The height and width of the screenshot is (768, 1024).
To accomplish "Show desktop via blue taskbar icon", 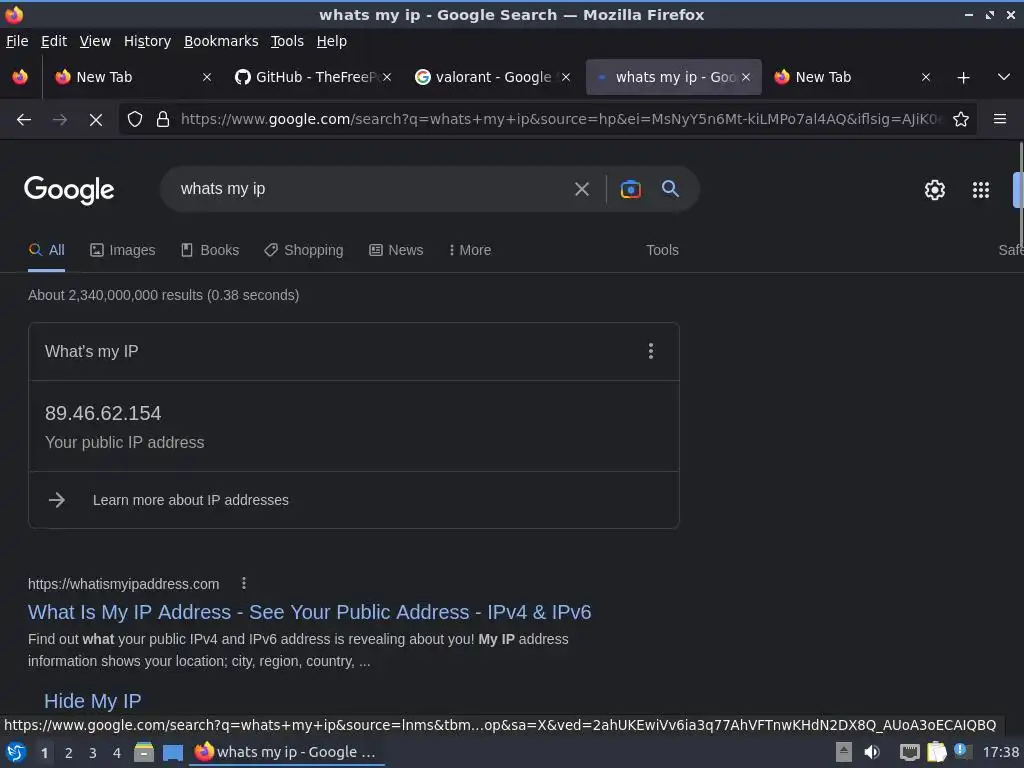I will 172,752.
